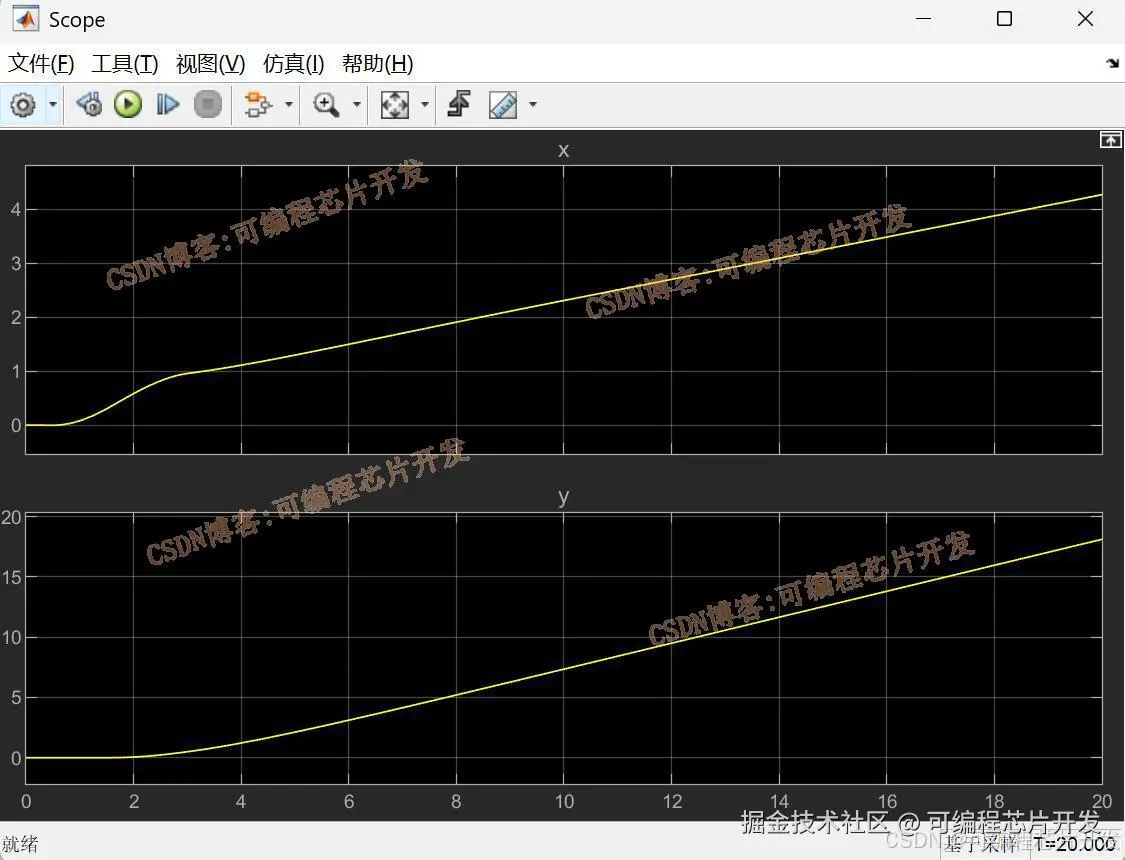
Task: Click the MATLAB icon in title bar
Action: (26, 19)
